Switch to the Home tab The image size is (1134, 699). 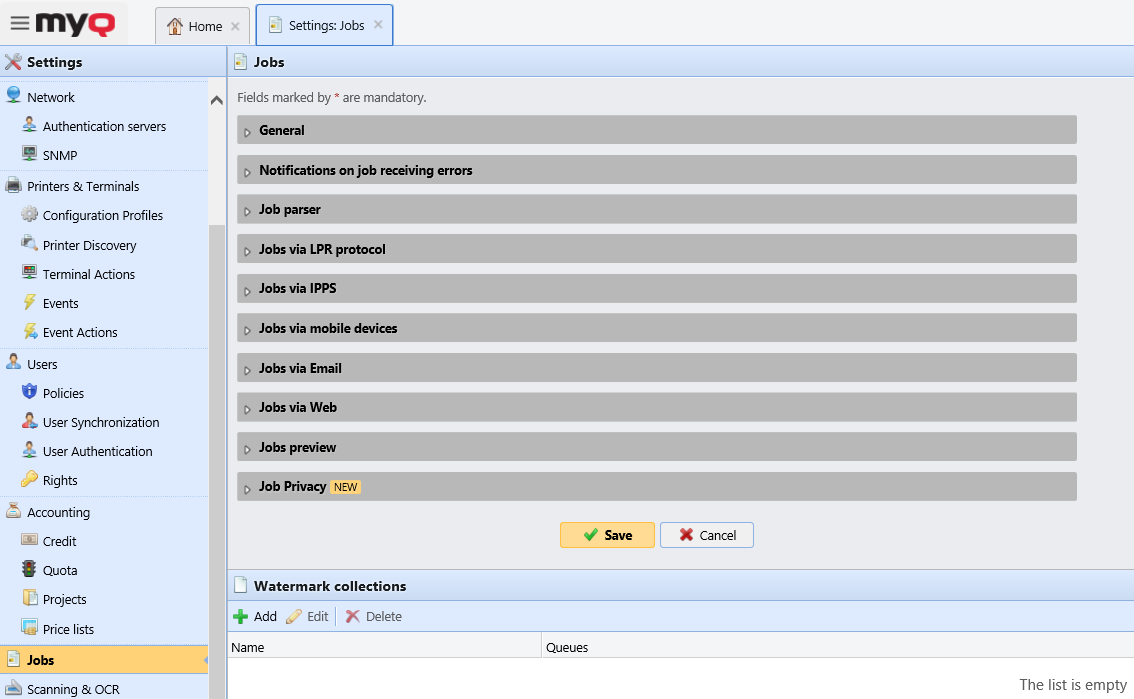pos(202,26)
